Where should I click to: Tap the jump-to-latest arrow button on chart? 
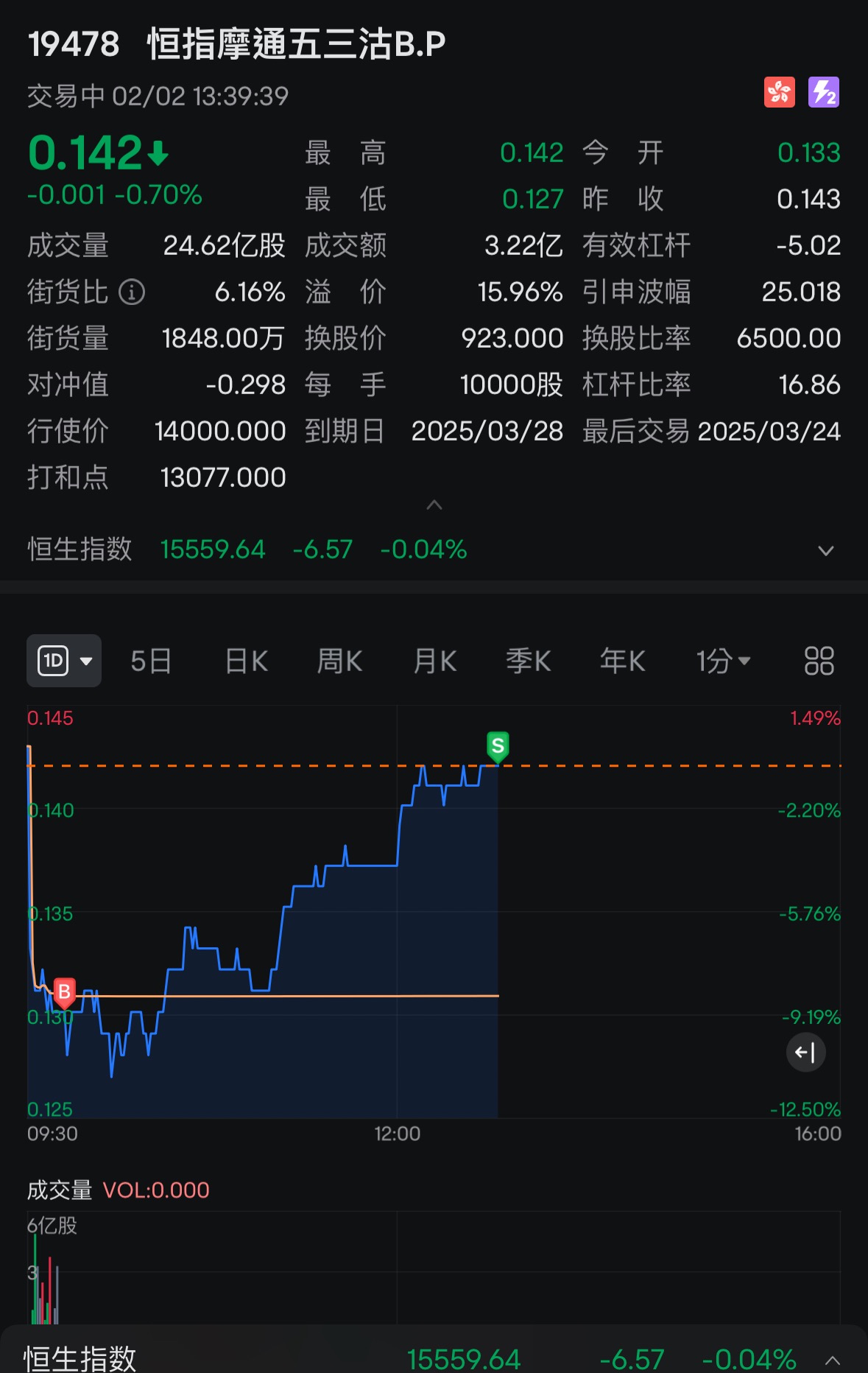(x=805, y=1052)
